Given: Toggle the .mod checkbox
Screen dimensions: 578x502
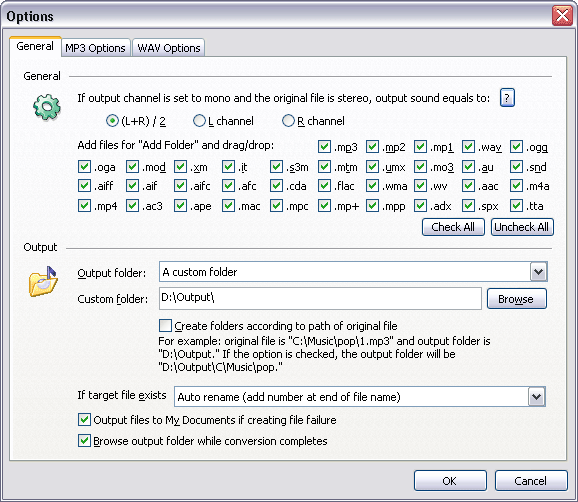Looking at the screenshot, I should point(132,167).
